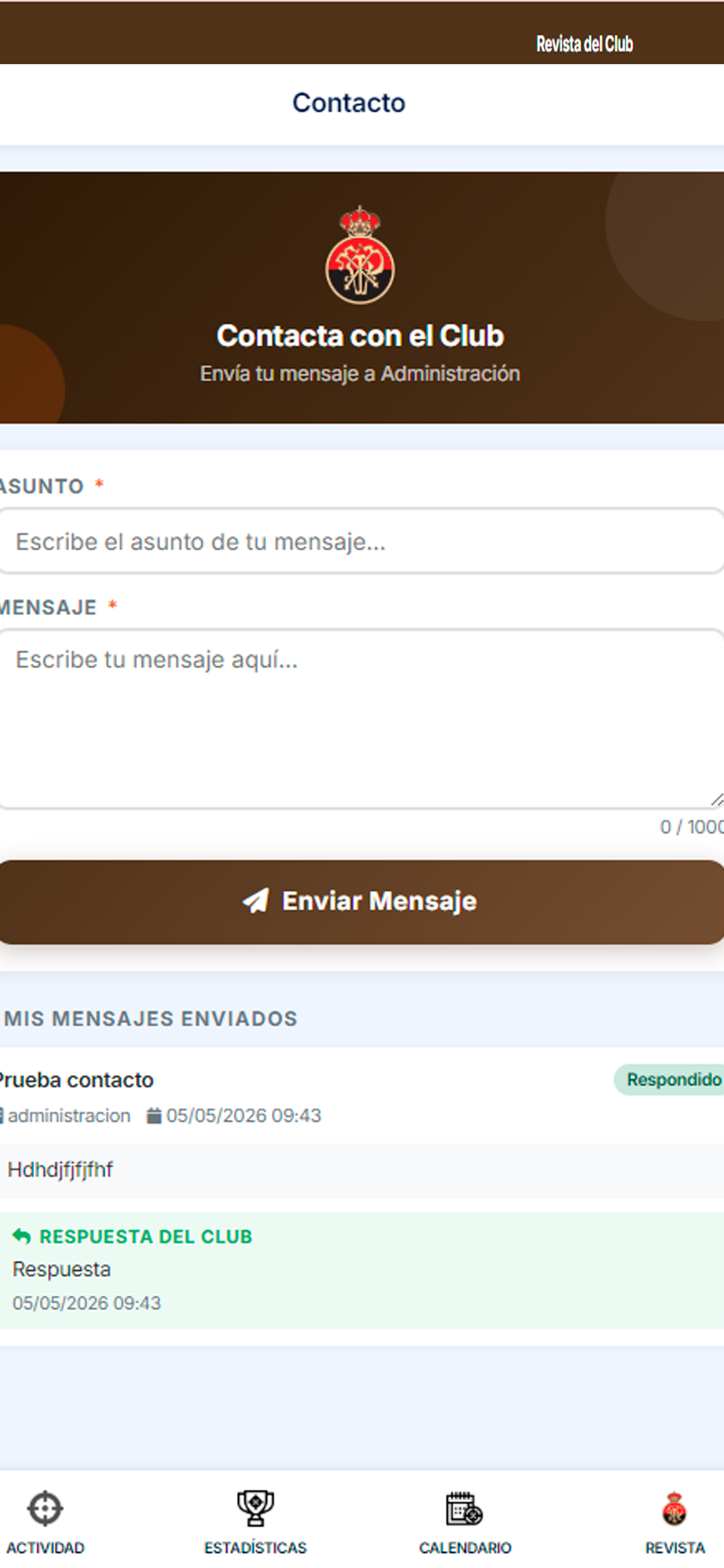Click the paper plane send icon
This screenshot has height=1568, width=724.
(255, 900)
